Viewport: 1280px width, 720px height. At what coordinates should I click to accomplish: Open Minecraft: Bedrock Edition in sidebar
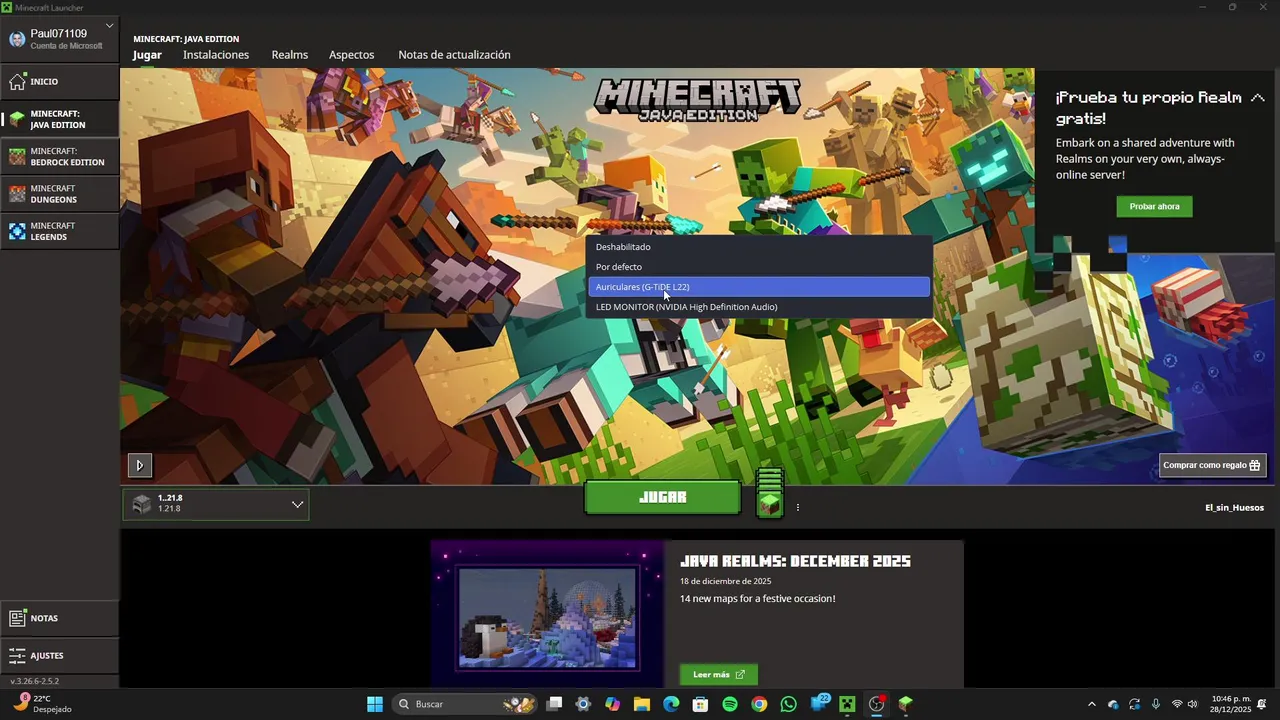click(60, 156)
